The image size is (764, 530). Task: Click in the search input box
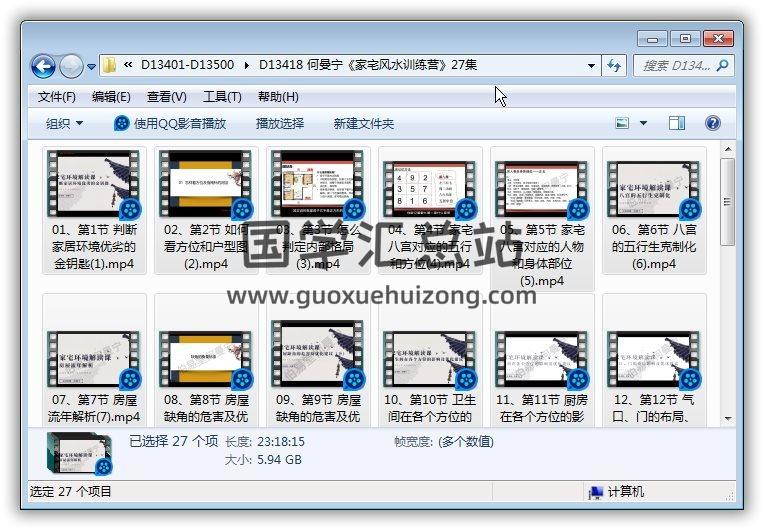click(x=674, y=65)
